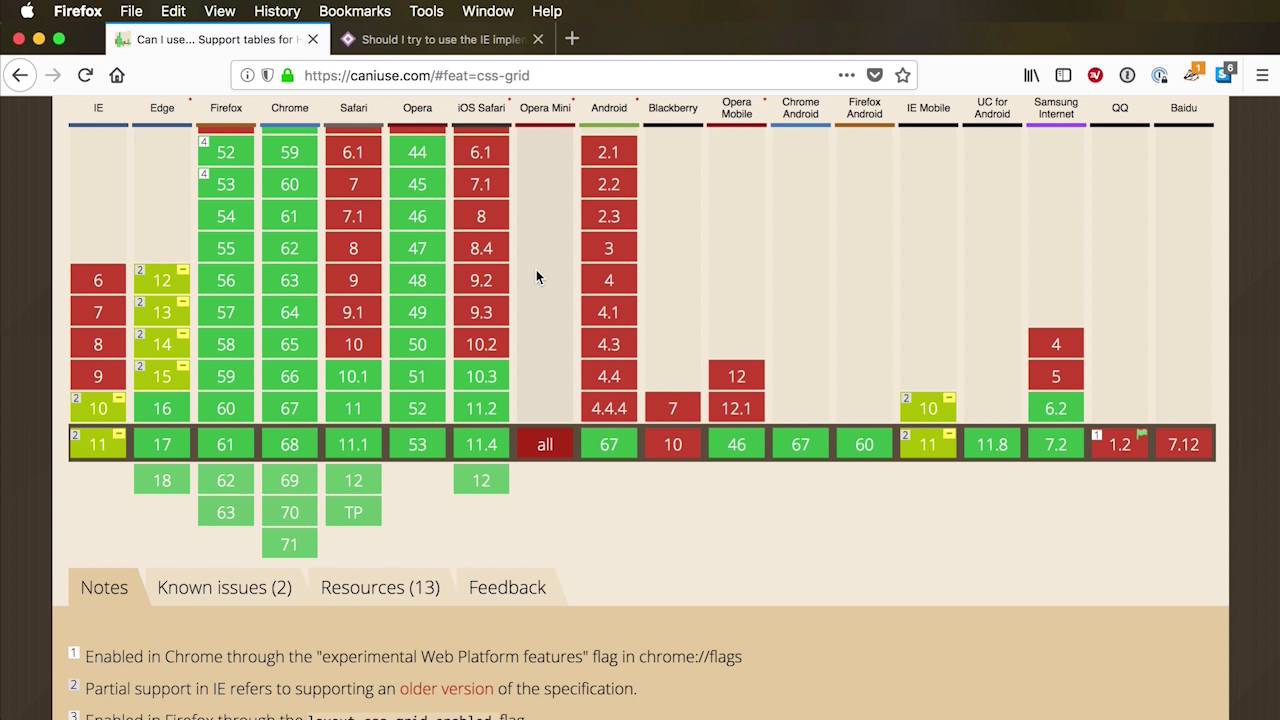The image size is (1280, 720).
Task: Open the Bookmarks menu
Action: [355, 11]
